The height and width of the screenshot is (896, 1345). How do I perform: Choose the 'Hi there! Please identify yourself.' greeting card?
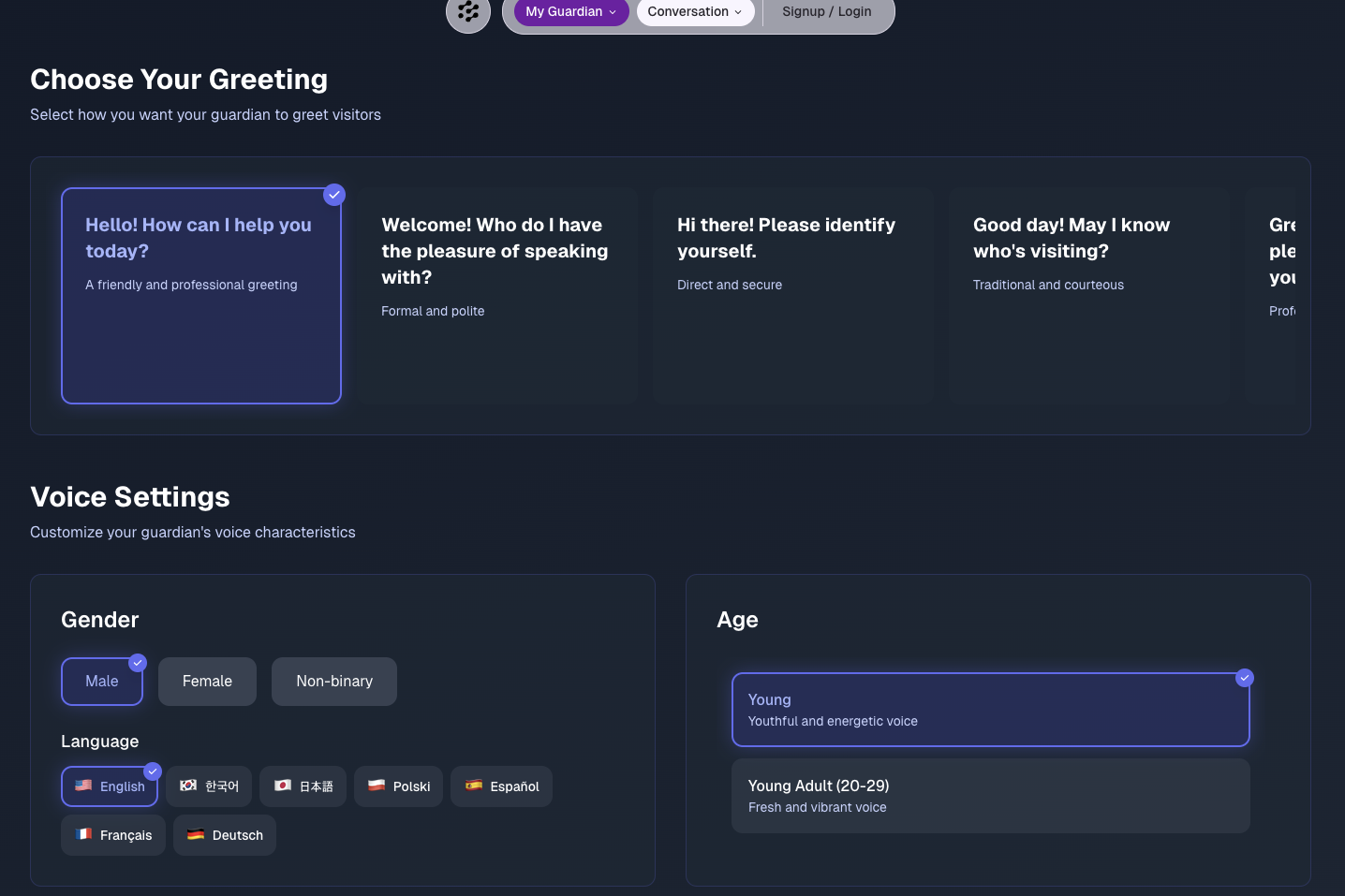[792, 293]
